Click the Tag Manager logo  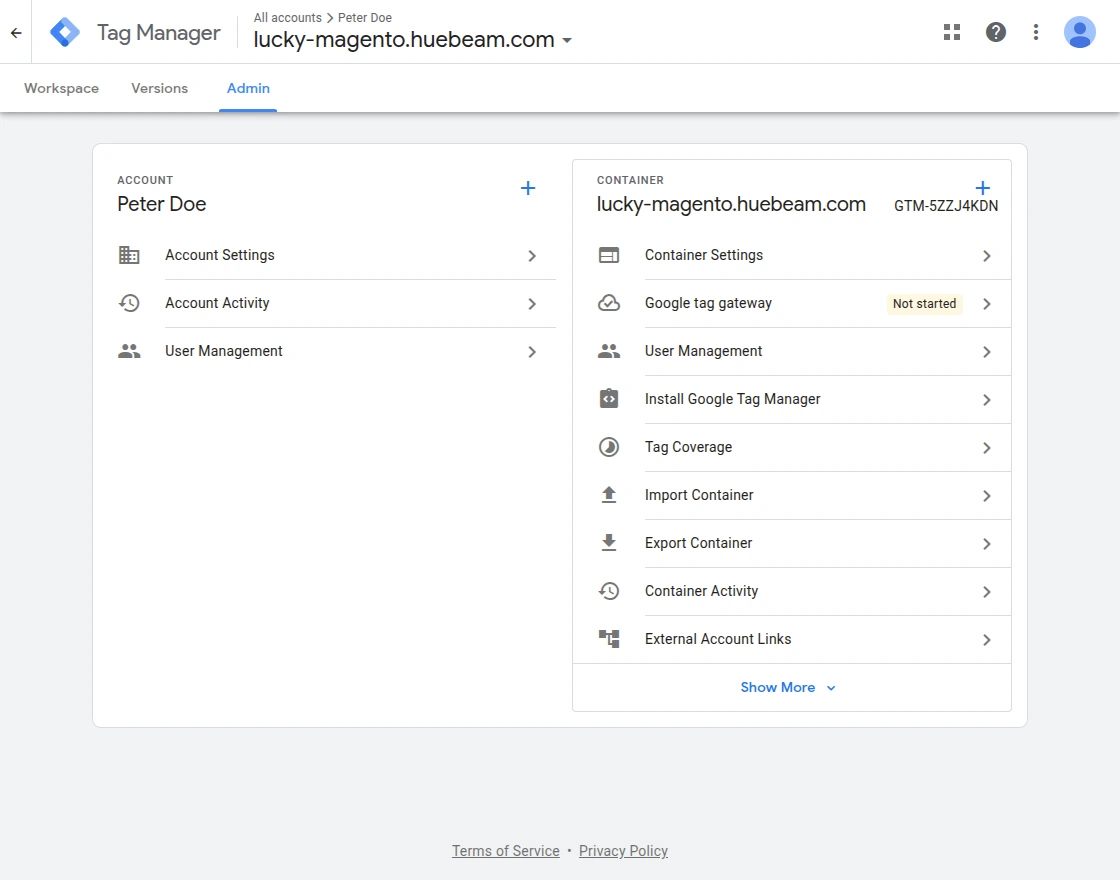click(x=65, y=32)
